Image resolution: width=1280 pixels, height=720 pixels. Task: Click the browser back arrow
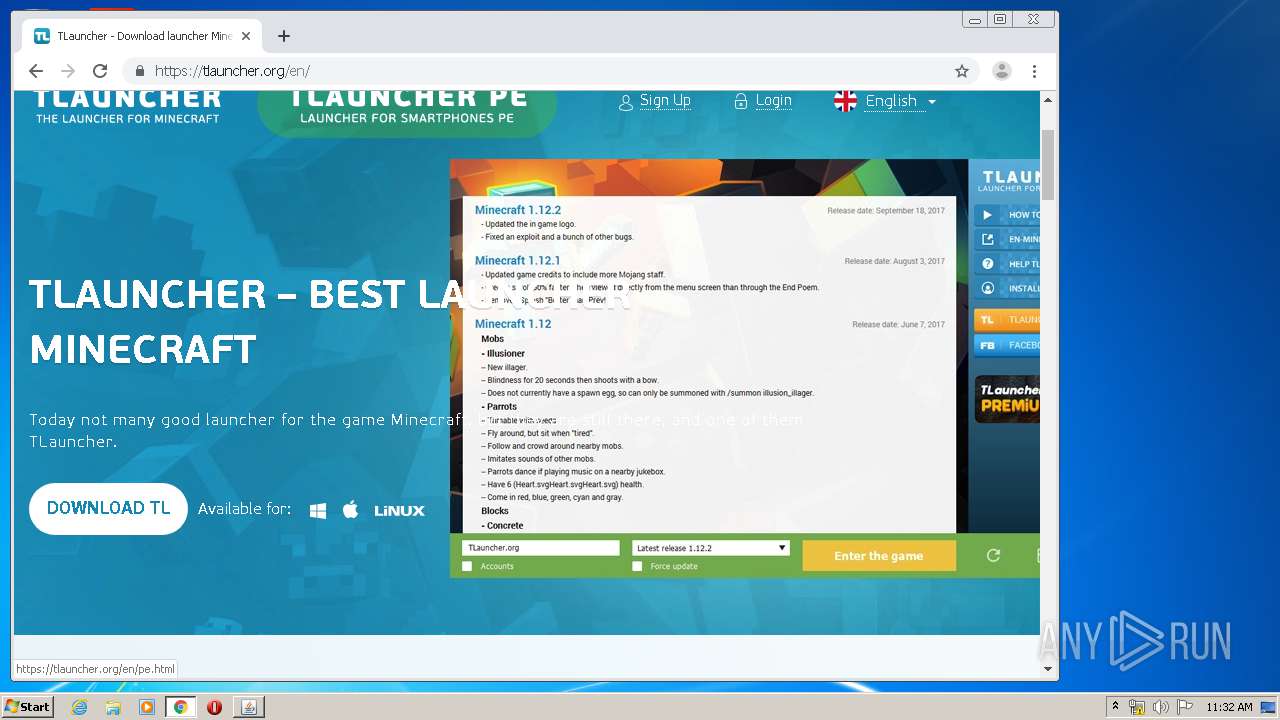36,71
